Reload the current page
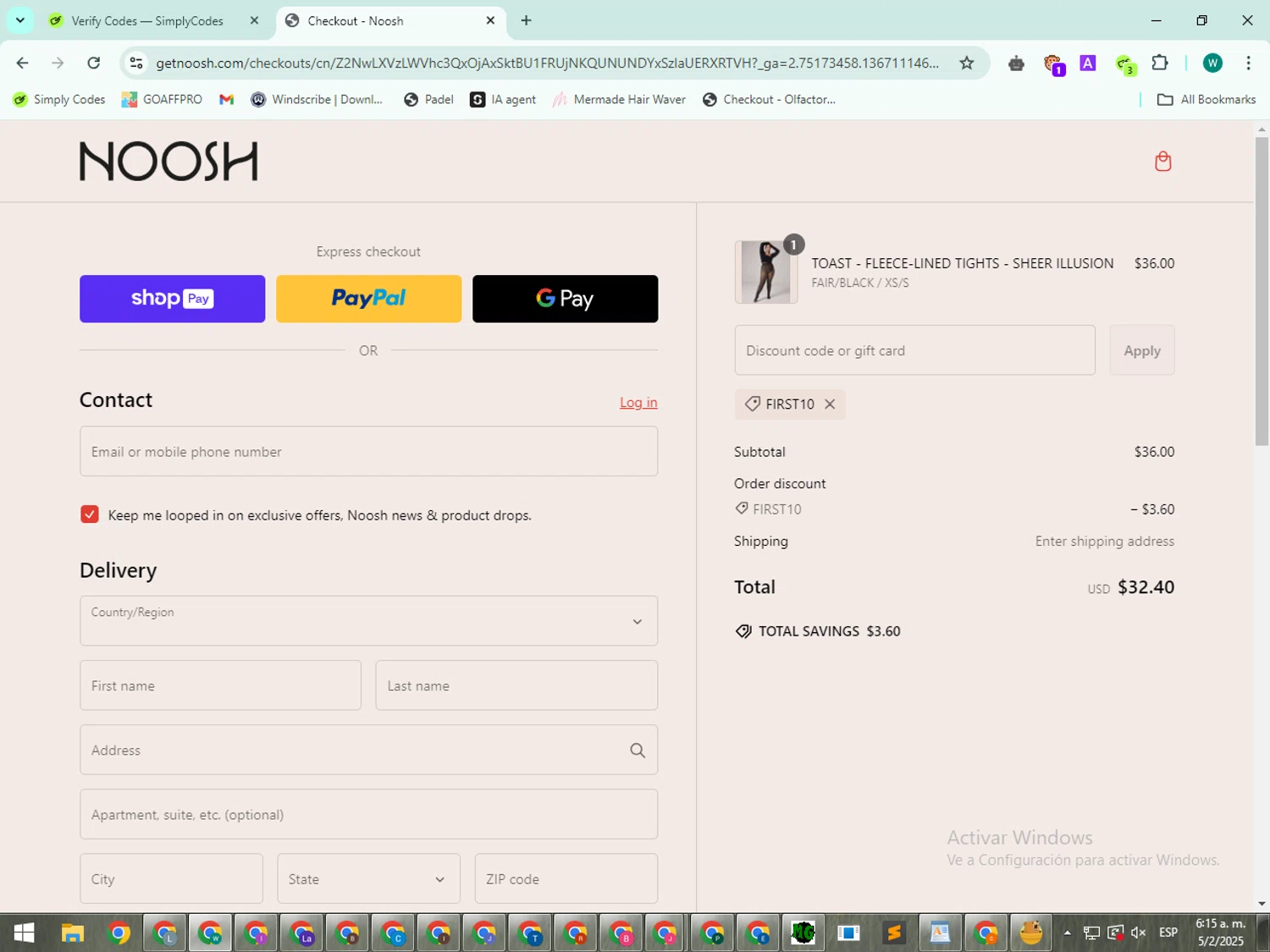 click(x=94, y=63)
